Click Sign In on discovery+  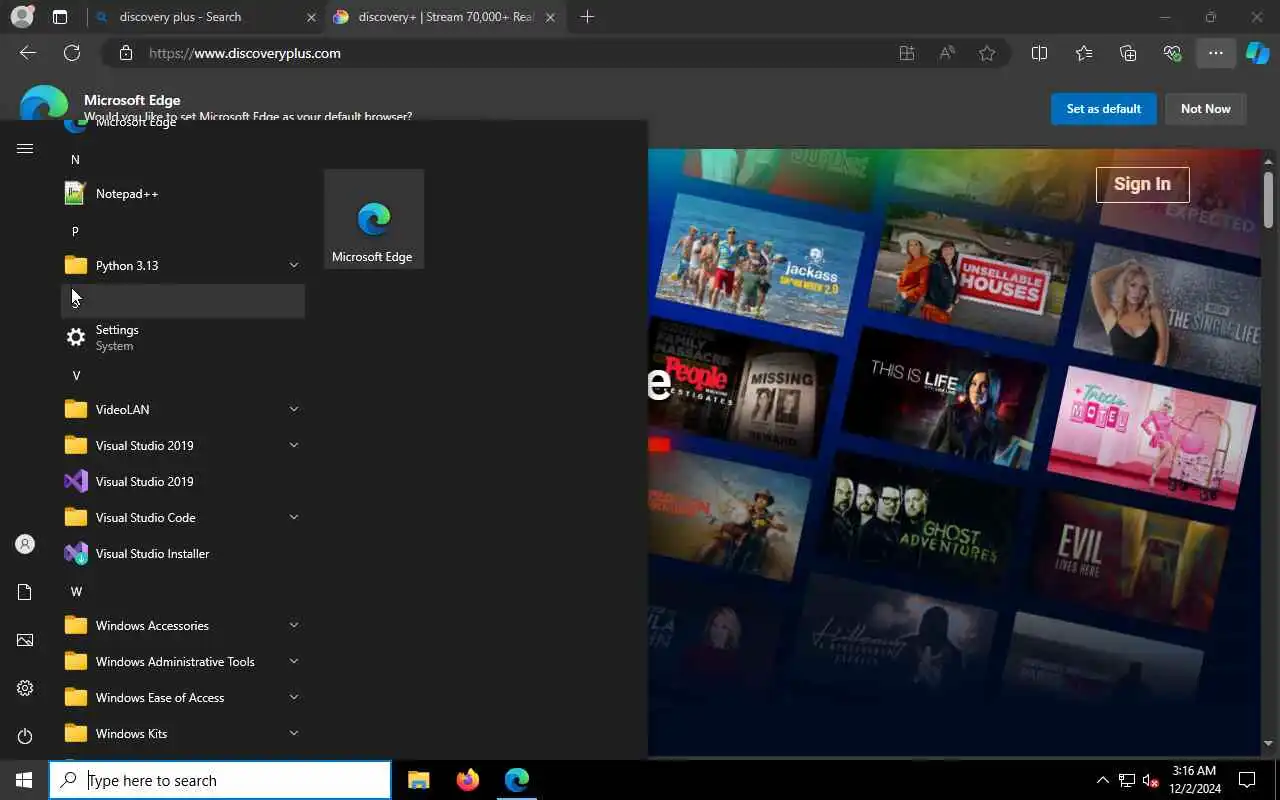pos(1142,184)
